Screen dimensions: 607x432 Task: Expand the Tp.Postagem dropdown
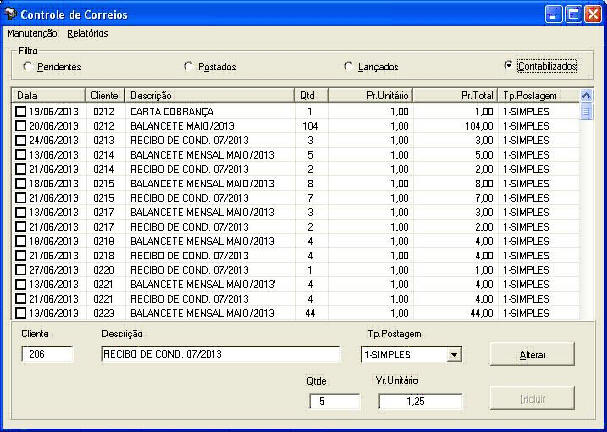[454, 355]
